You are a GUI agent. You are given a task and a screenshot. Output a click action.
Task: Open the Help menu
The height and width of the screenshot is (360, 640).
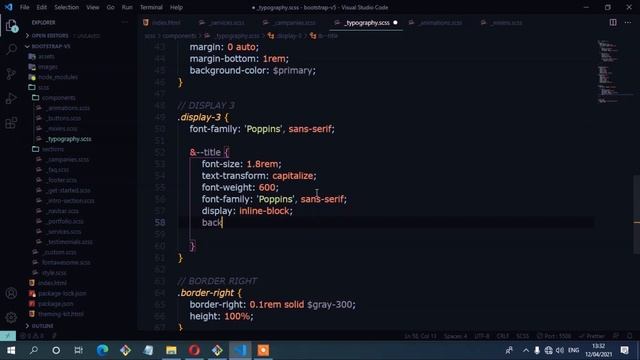click(176, 7)
